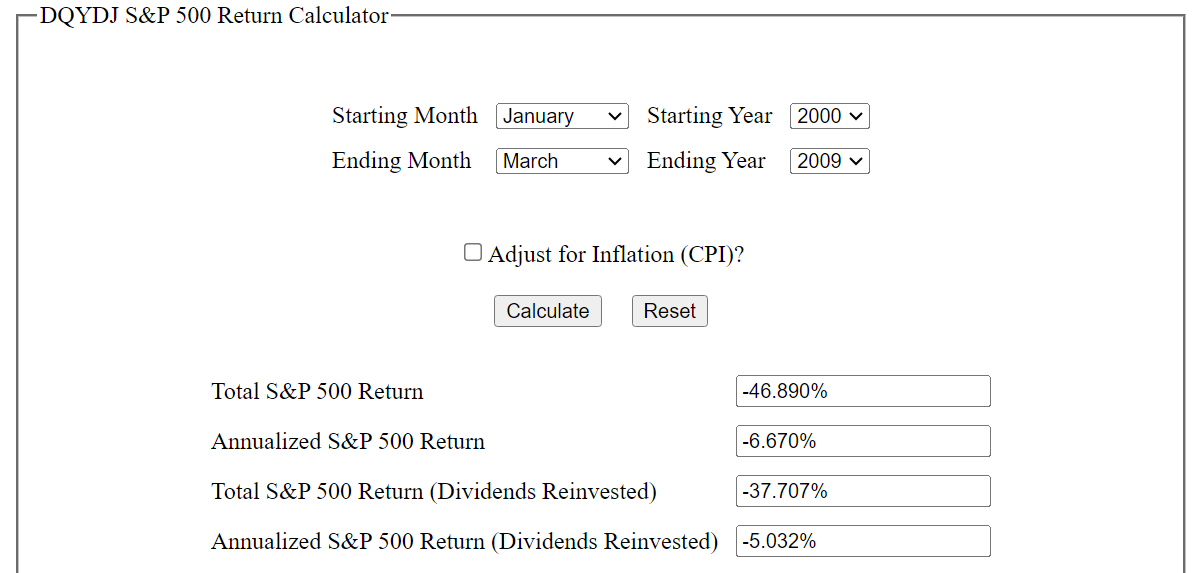Select Total Return Dividends Reinvested field
Image resolution: width=1200 pixels, height=573 pixels.
coord(863,491)
